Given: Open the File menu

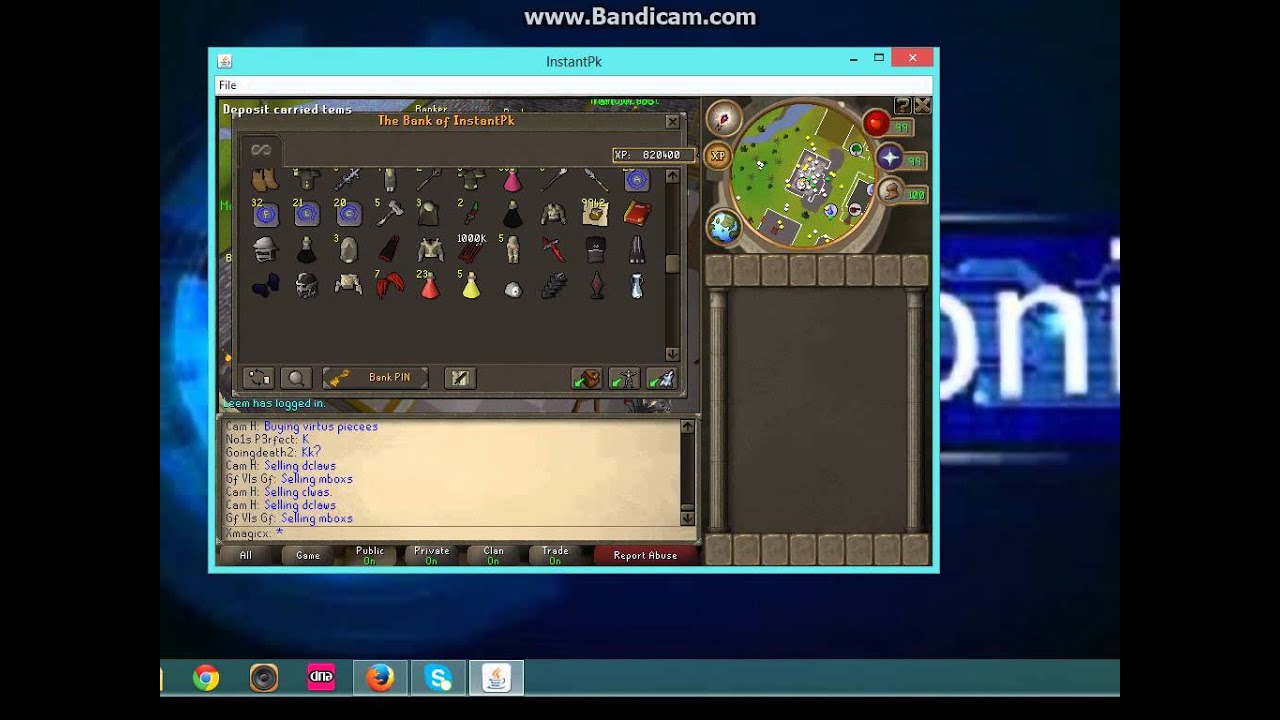Looking at the screenshot, I should pos(228,85).
